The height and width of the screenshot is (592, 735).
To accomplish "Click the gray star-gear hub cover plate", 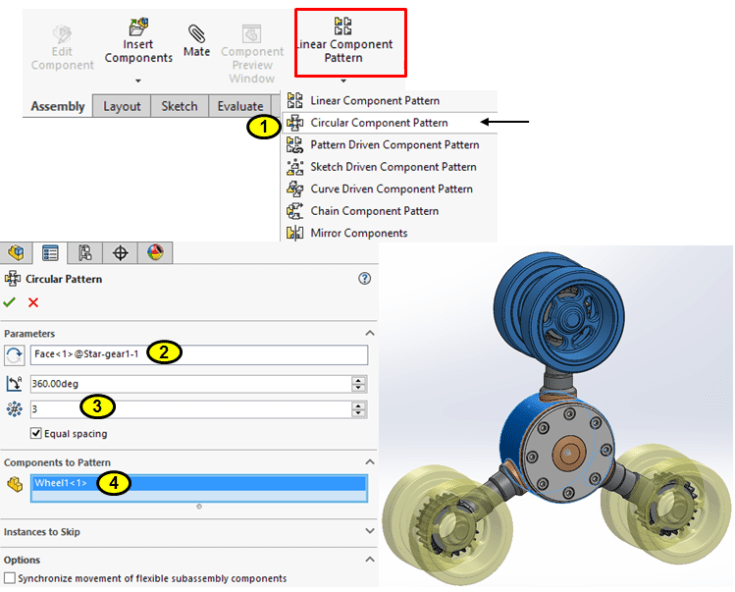I will pos(568,453).
